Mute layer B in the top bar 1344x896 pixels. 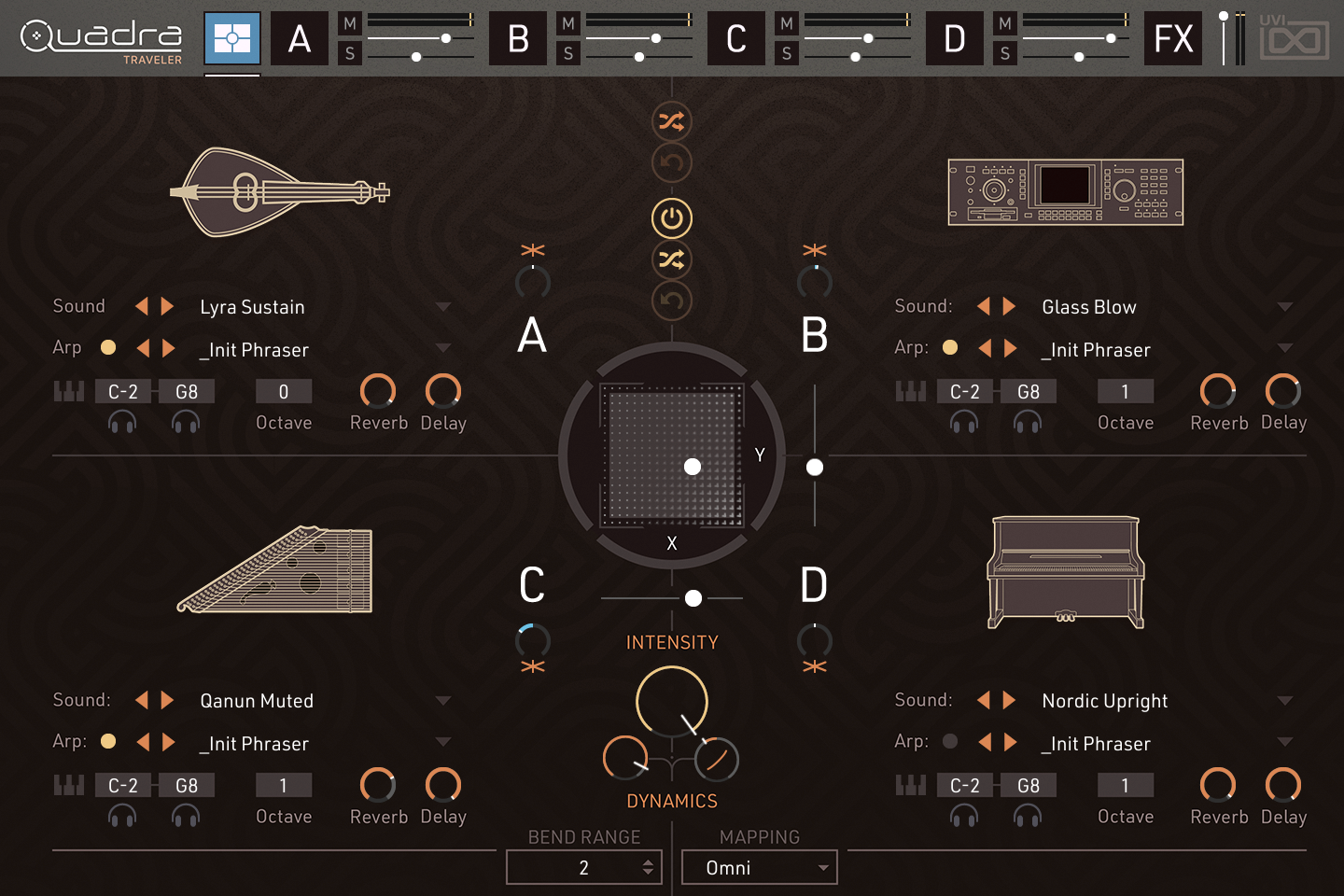568,23
